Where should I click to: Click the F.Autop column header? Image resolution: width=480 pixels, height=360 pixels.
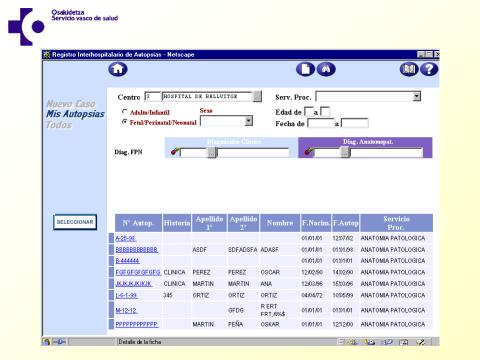coord(346,223)
